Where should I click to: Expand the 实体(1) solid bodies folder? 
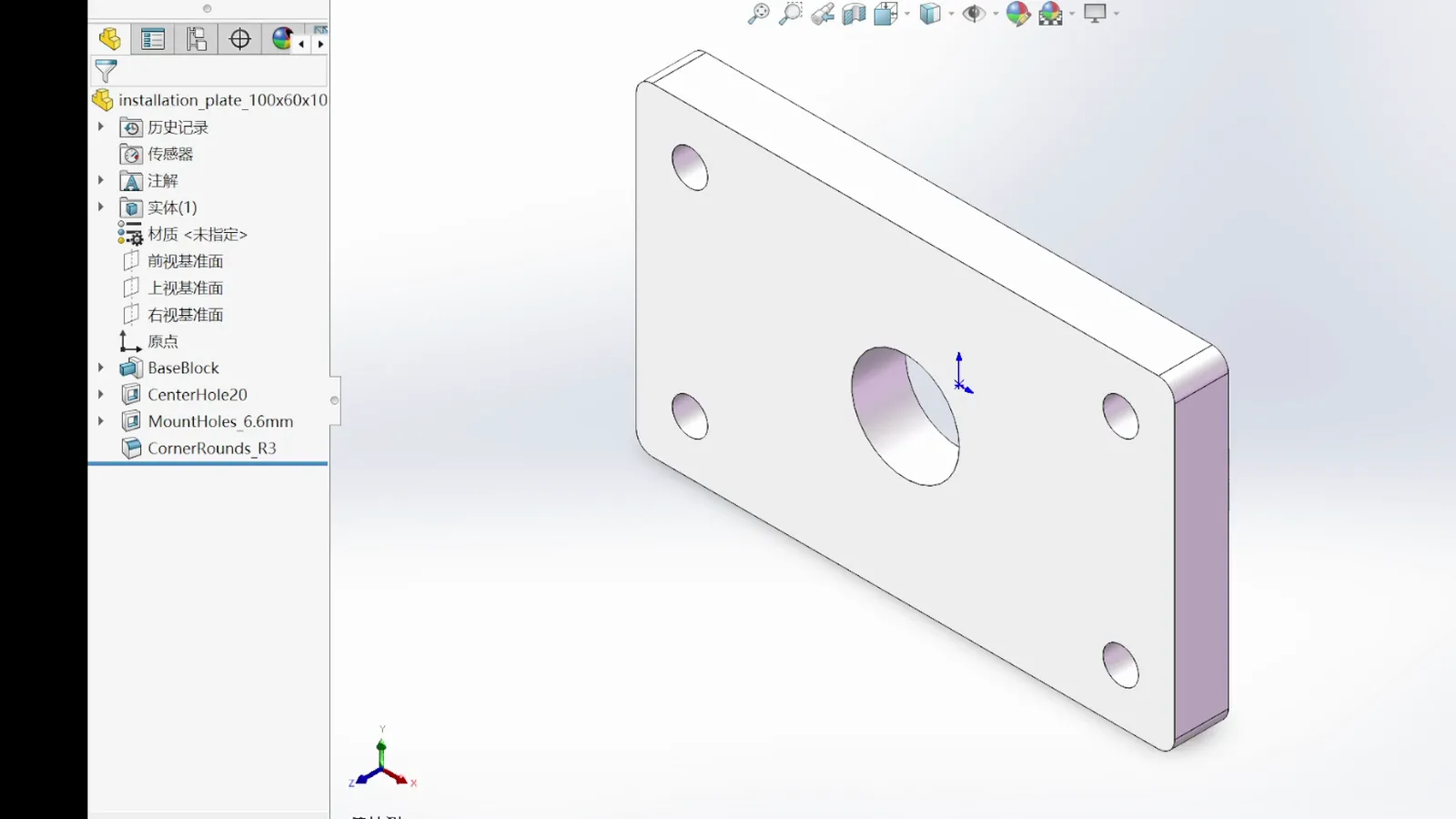(x=101, y=207)
